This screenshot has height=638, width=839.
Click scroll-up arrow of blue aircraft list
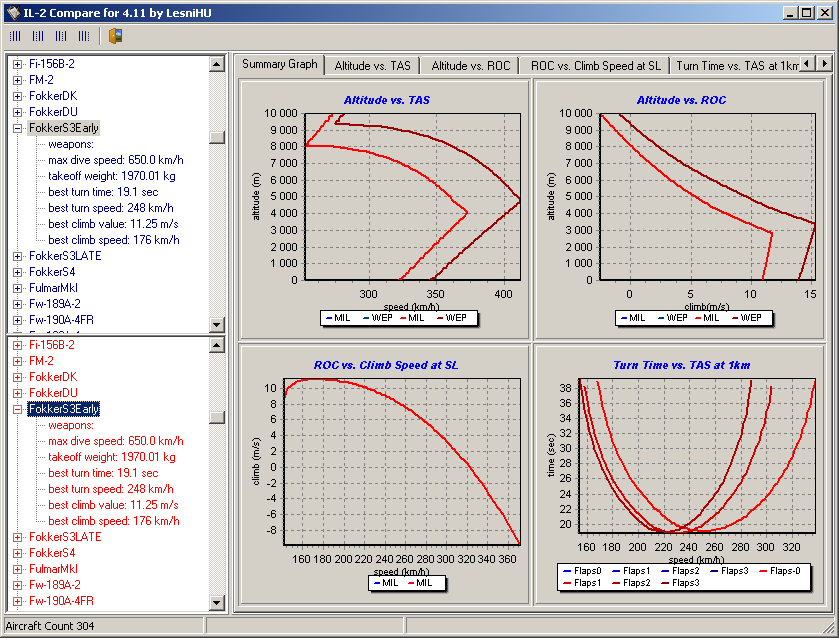pos(217,64)
